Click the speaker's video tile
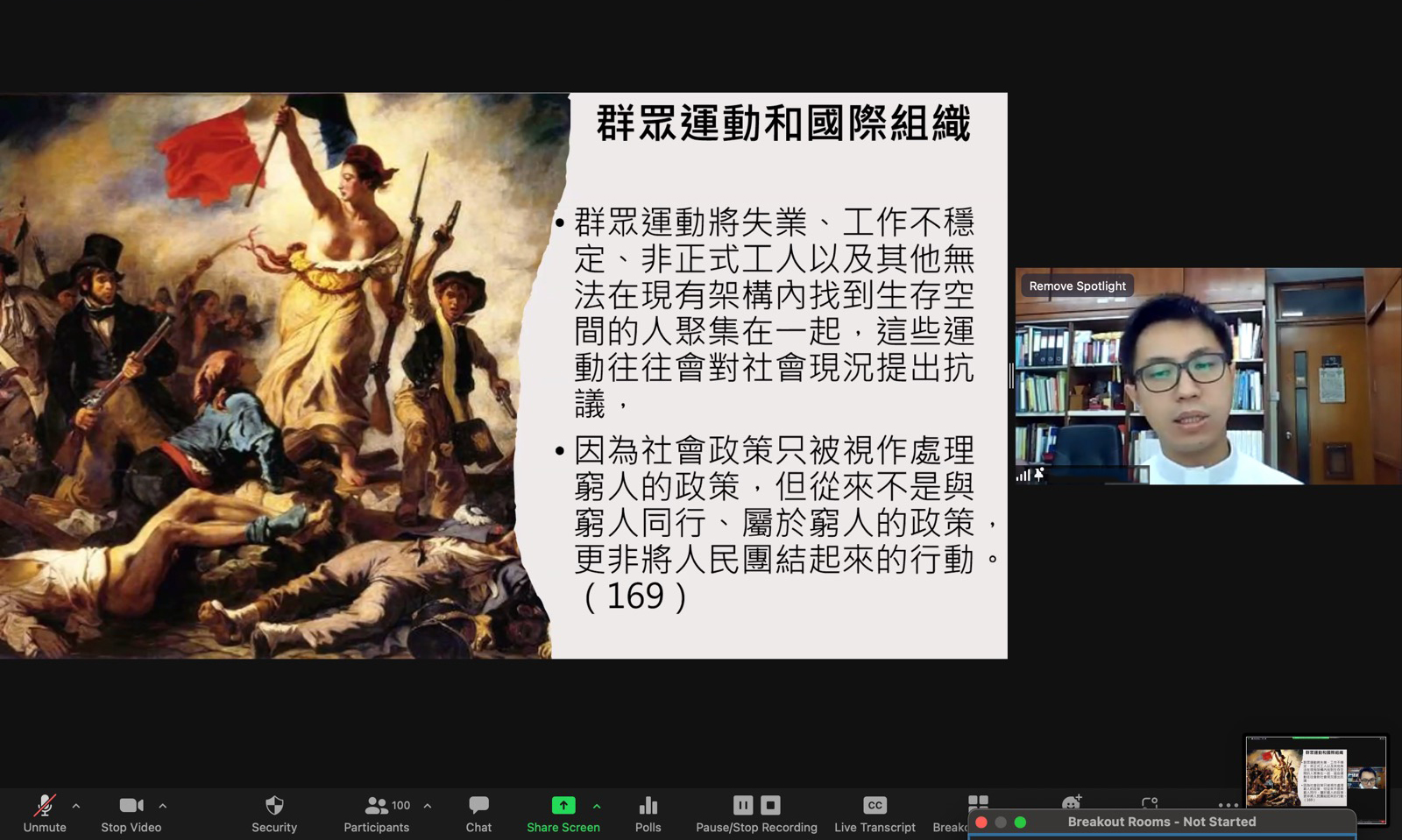The height and width of the screenshot is (840, 1402). 1208,376
